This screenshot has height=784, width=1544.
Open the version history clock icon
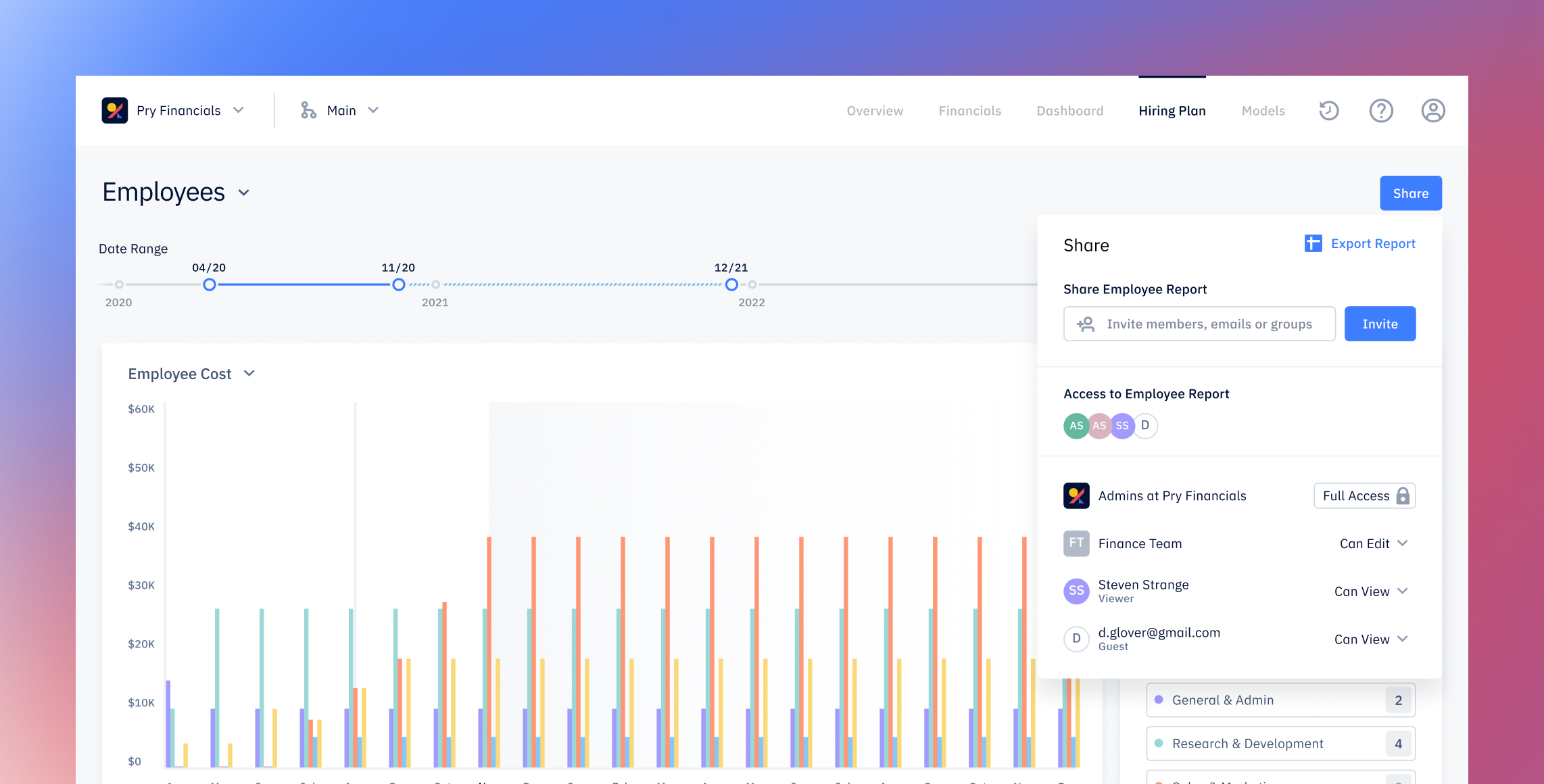coord(1328,110)
